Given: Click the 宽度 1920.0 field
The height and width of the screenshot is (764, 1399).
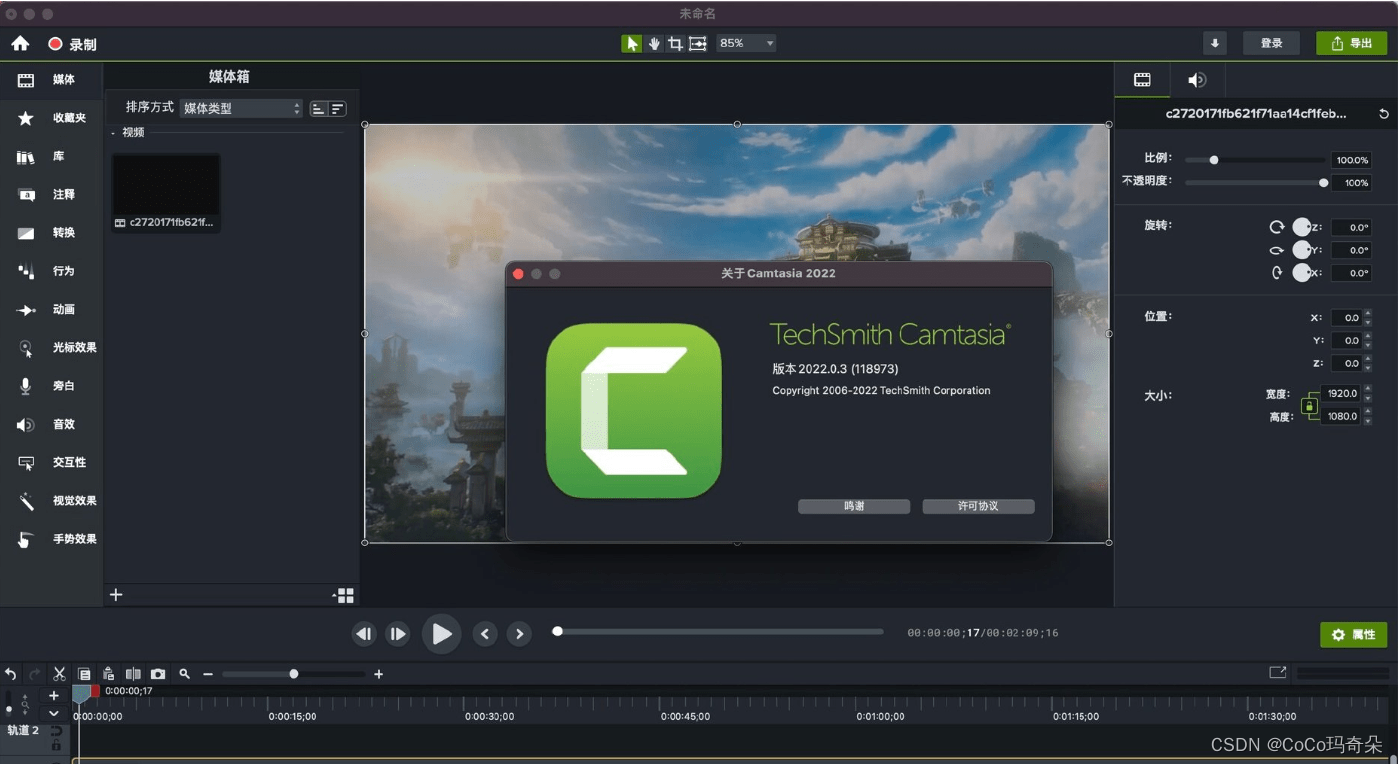Looking at the screenshot, I should click(1343, 394).
